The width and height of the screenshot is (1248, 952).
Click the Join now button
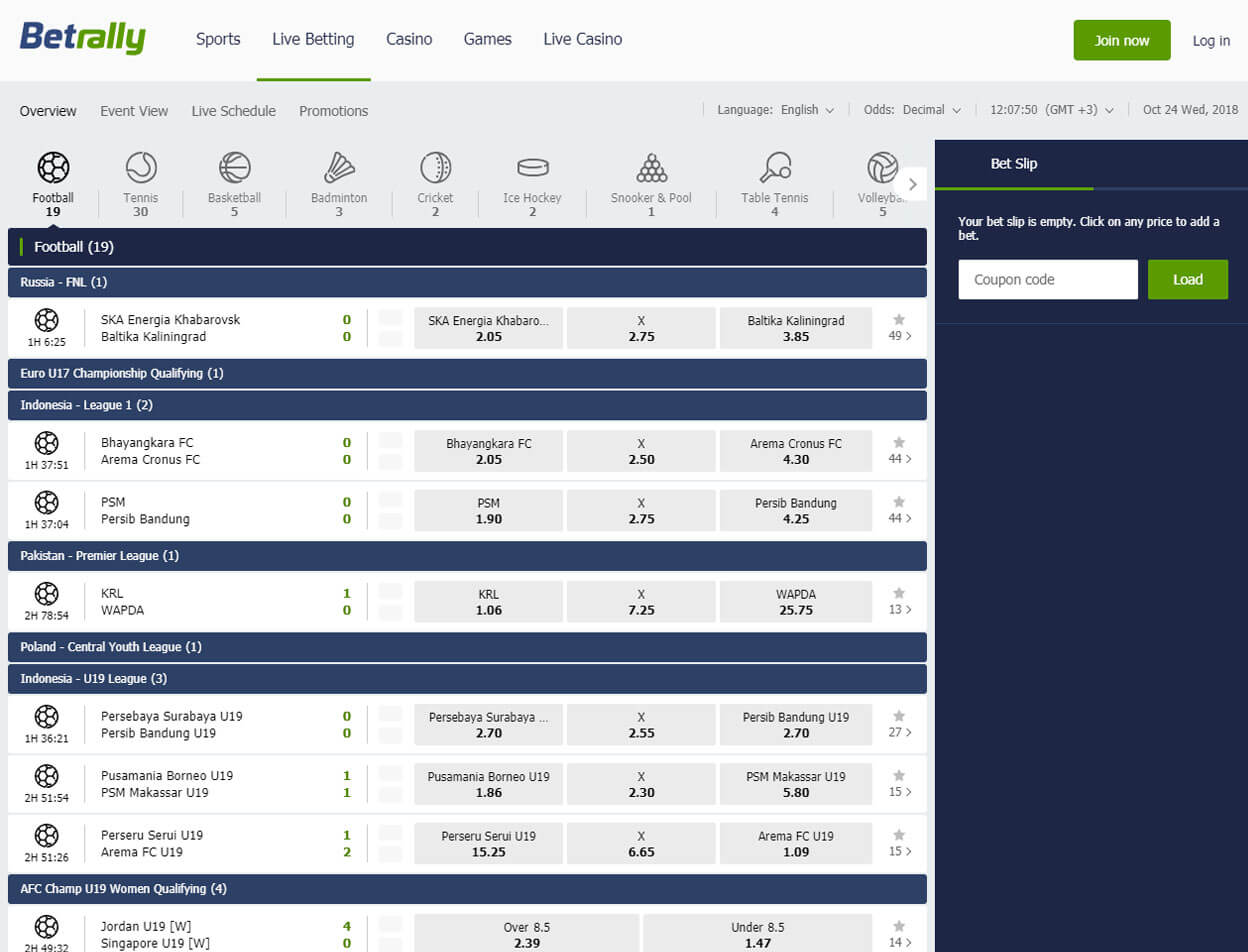click(1122, 40)
